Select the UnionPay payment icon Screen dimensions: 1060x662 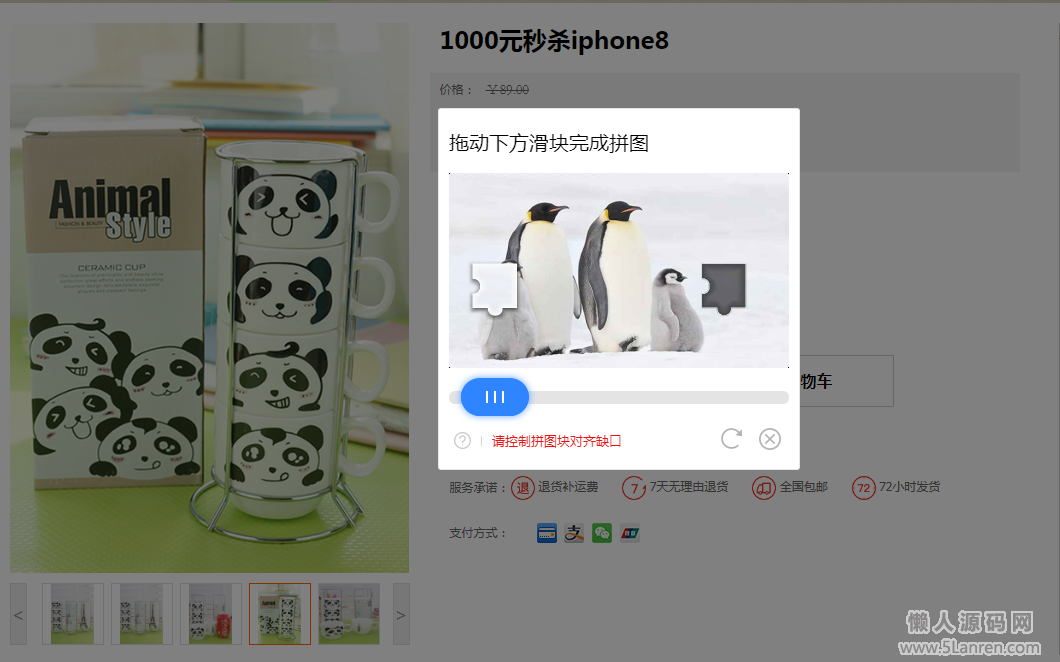[629, 533]
